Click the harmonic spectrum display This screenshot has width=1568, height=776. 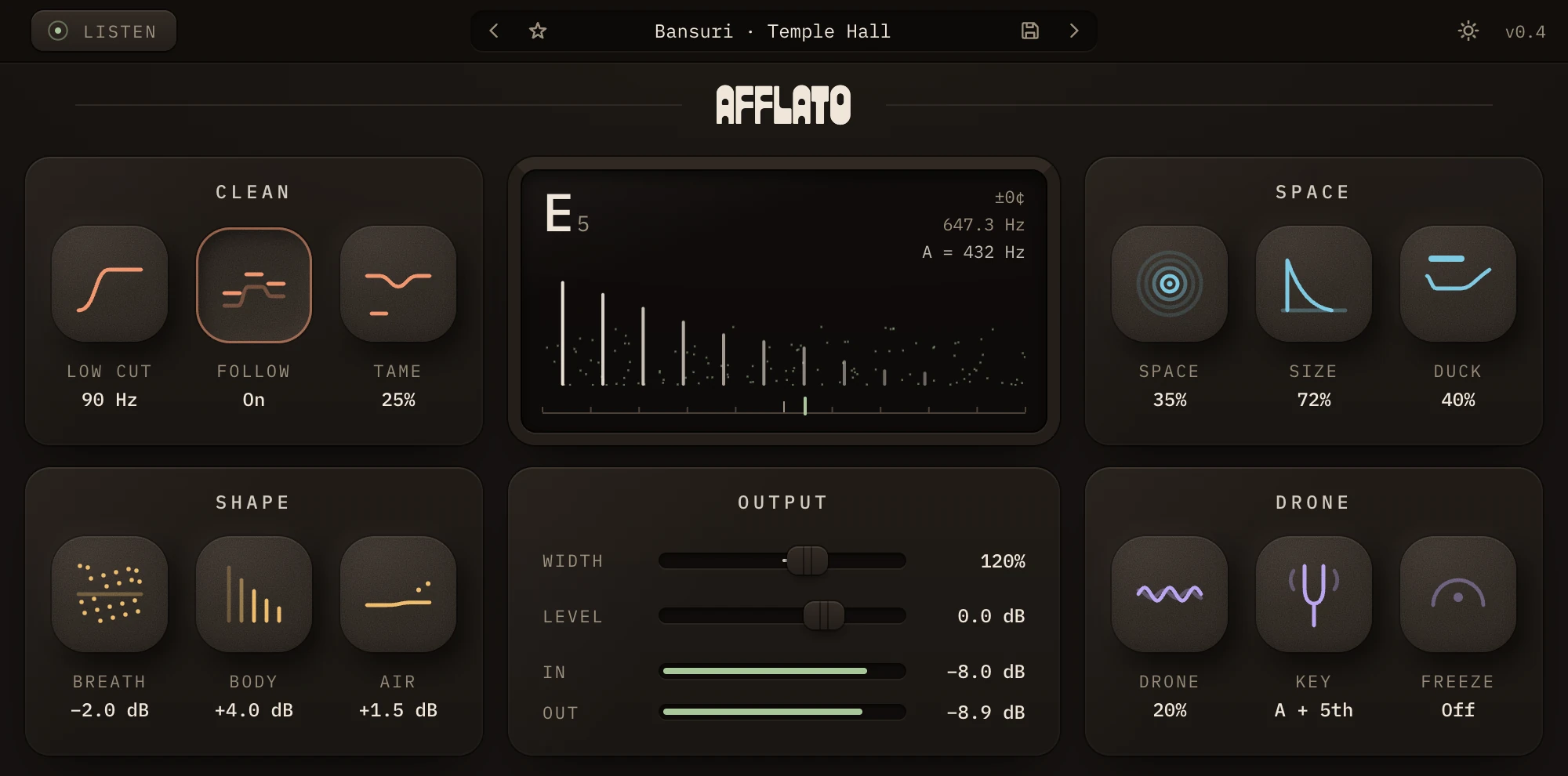point(784,333)
